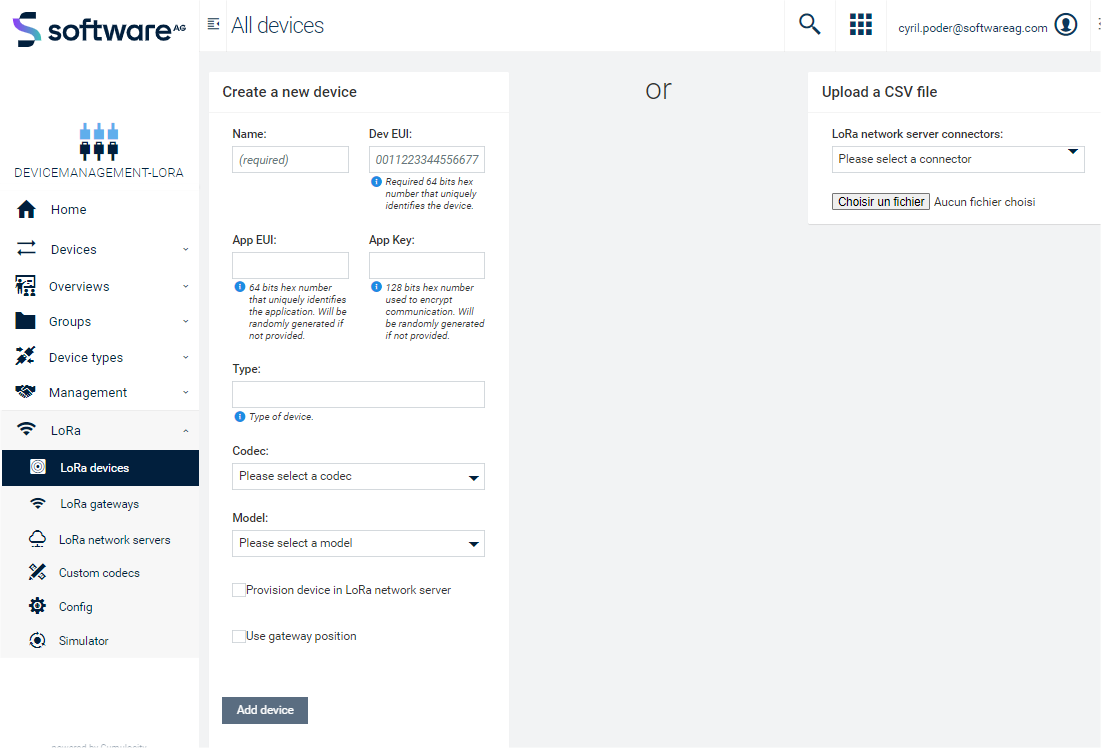
Task: Open LoRa gateways page
Action: click(x=100, y=504)
